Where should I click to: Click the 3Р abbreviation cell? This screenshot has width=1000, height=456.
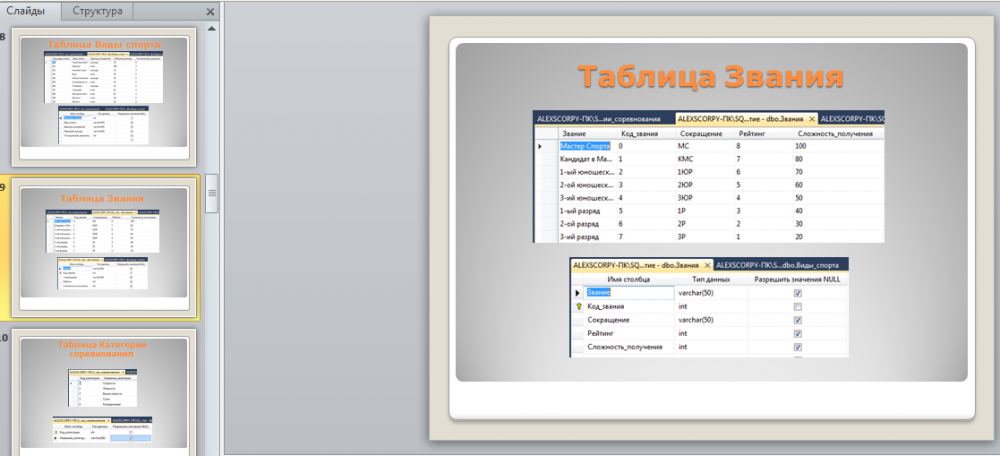(x=704, y=237)
